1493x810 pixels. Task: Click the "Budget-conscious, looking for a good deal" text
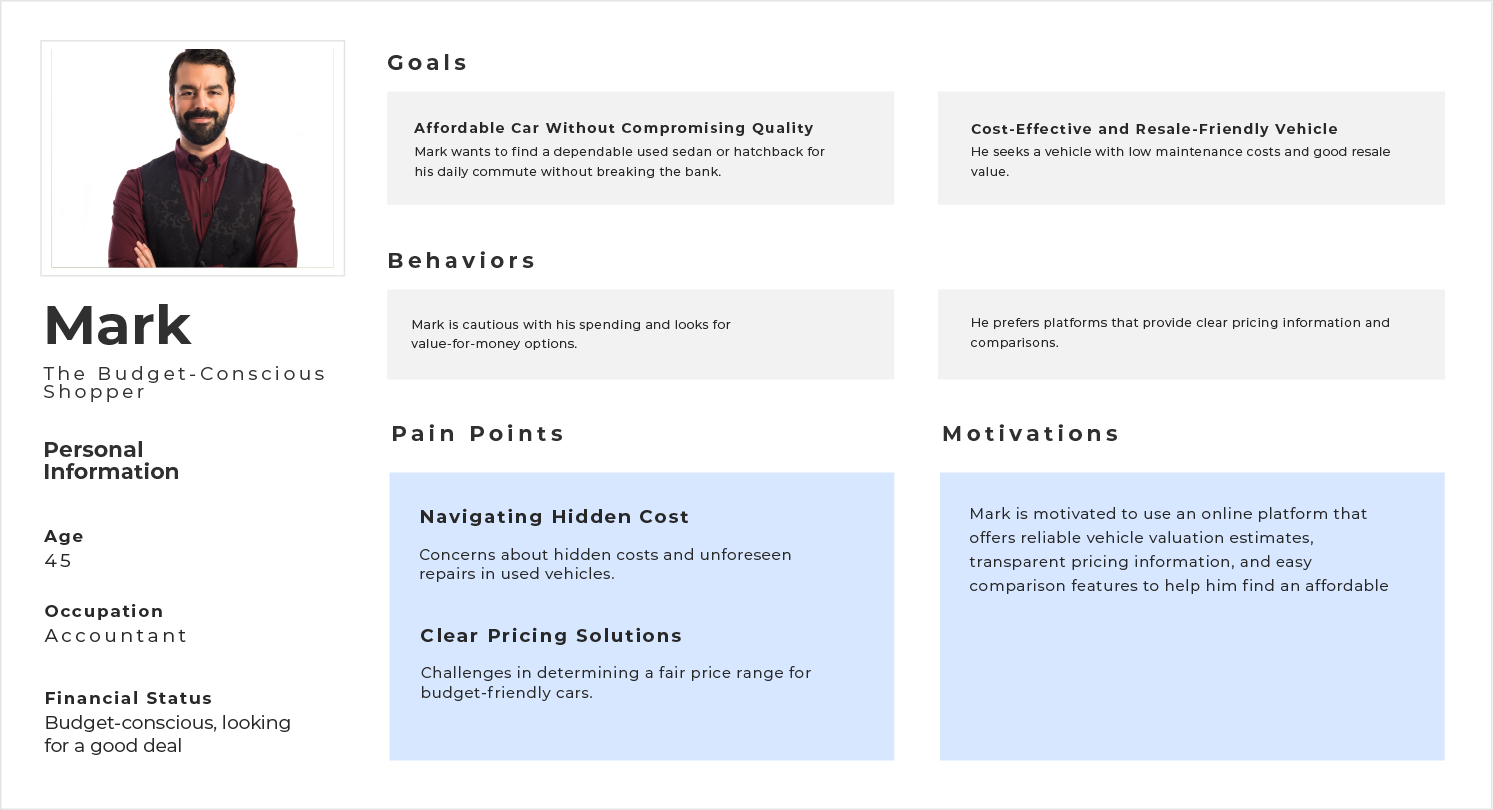167,734
